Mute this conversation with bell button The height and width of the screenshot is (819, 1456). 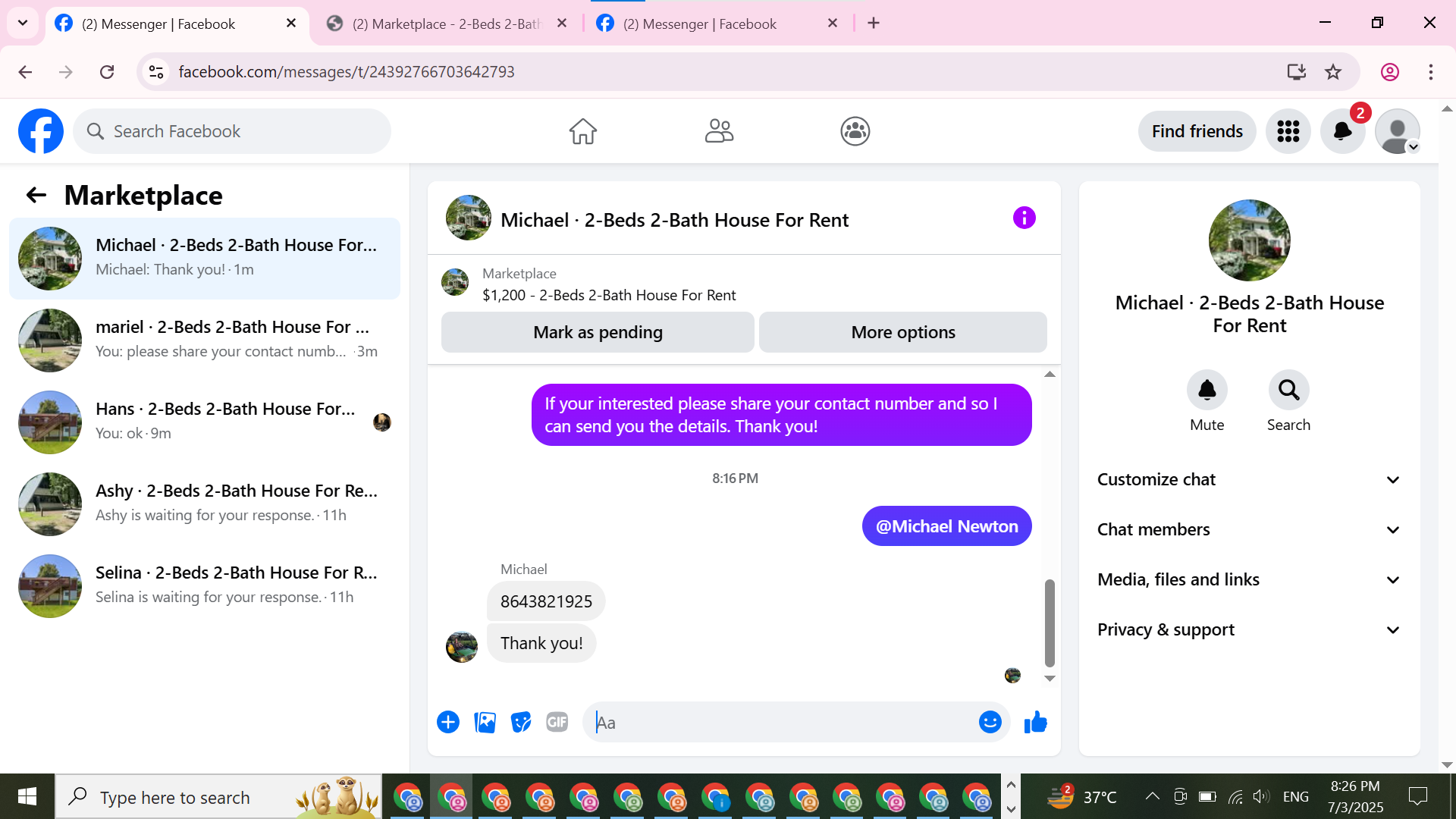[1207, 391]
